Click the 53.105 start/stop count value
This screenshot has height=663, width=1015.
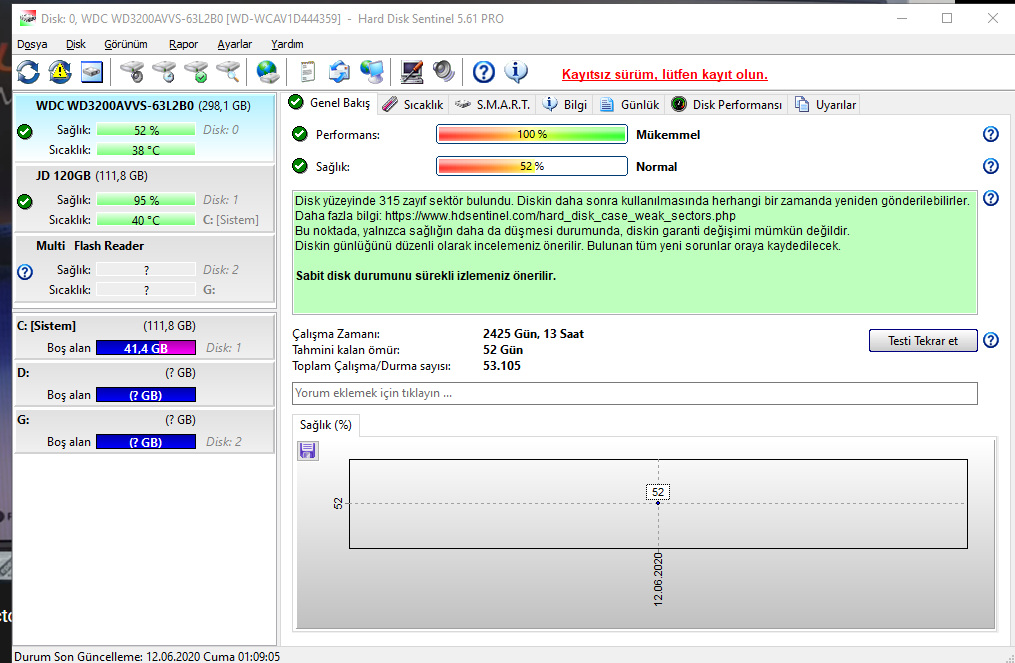[x=502, y=366]
